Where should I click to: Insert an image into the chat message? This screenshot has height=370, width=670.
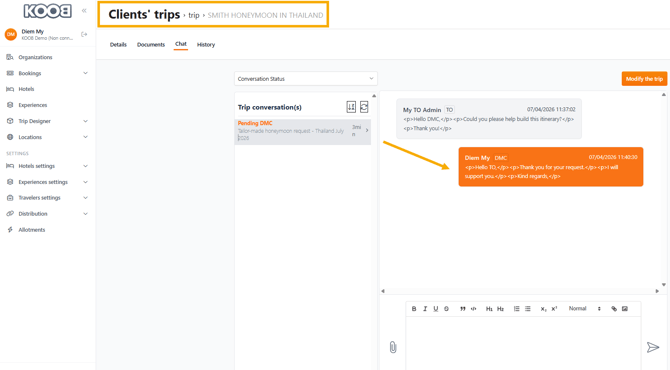coord(625,308)
